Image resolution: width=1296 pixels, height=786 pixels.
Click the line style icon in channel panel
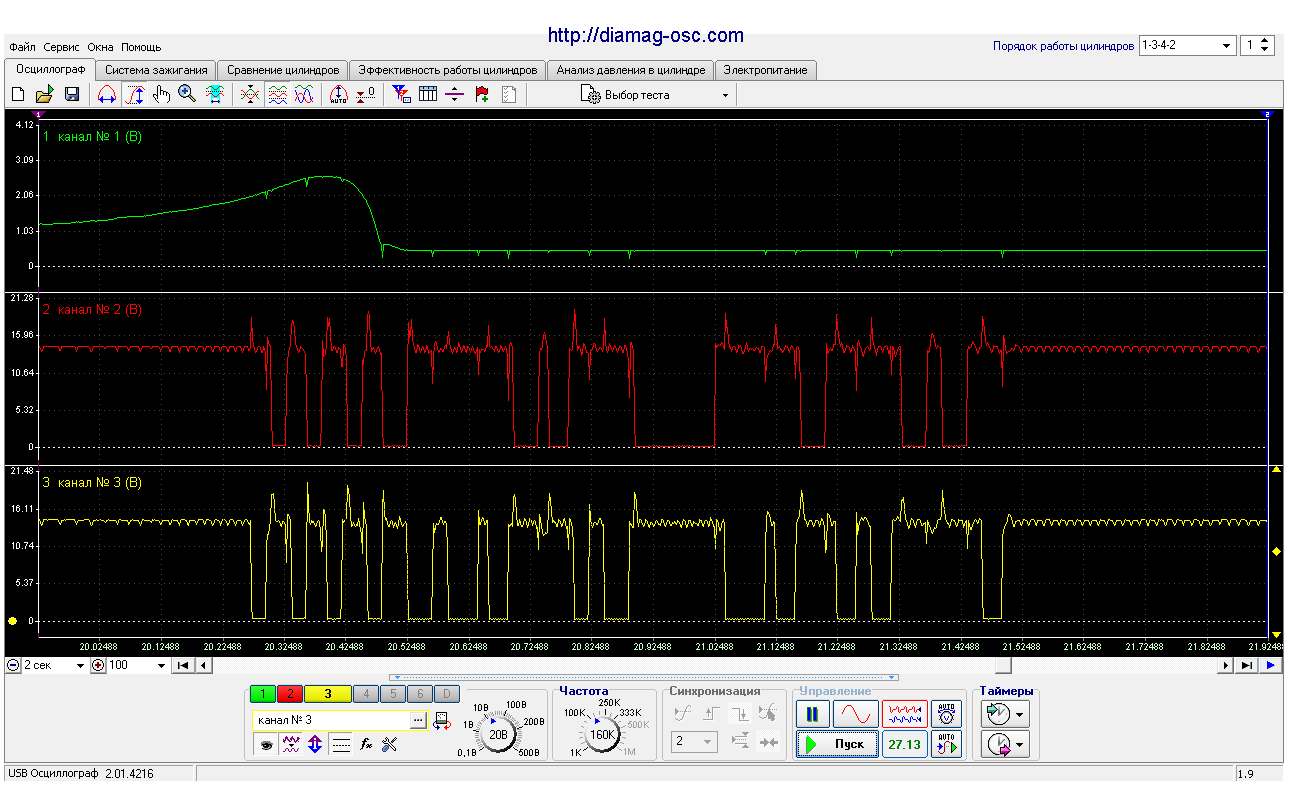(x=341, y=744)
